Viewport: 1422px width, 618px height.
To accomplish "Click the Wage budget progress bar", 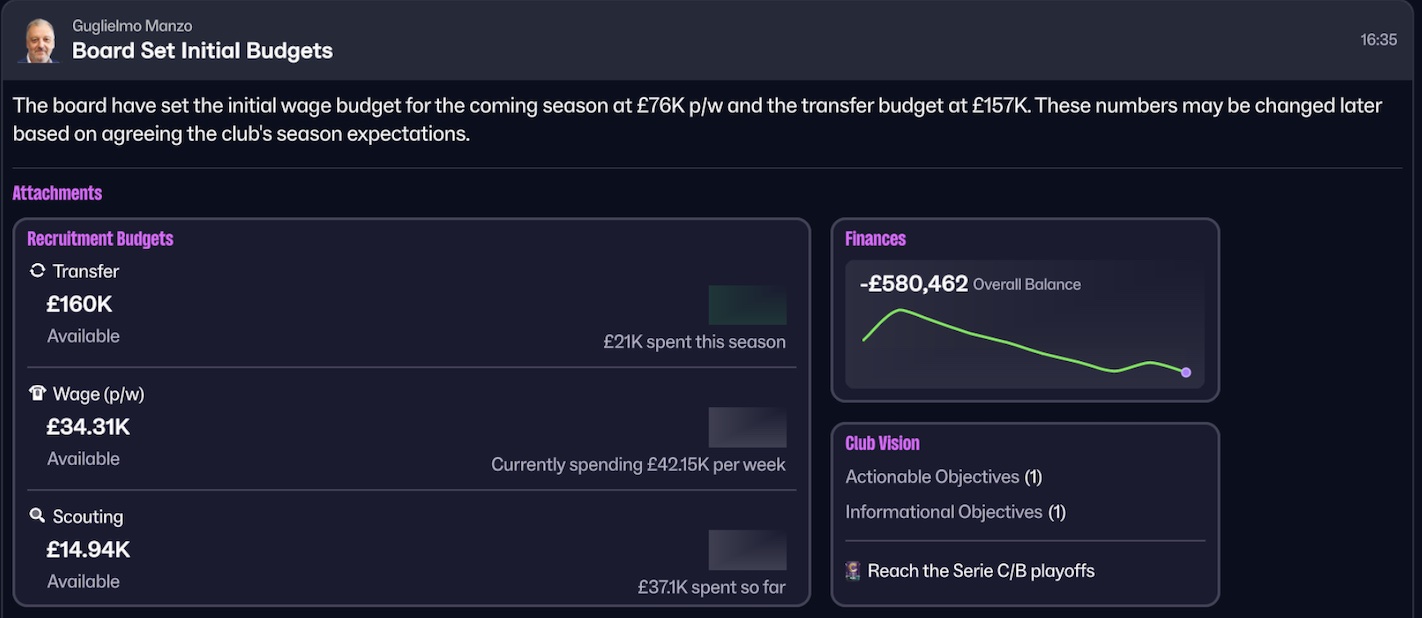I will coord(747,427).
